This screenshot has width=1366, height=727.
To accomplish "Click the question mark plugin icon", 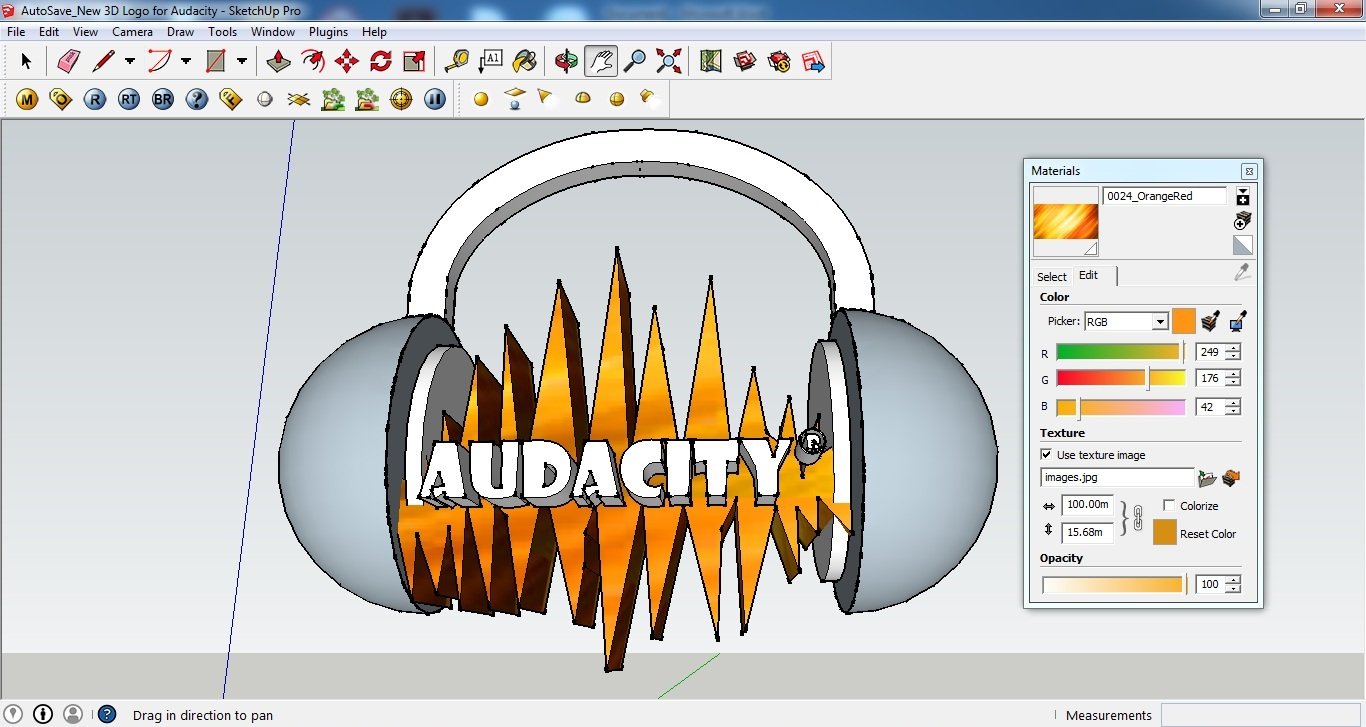I will [x=197, y=99].
